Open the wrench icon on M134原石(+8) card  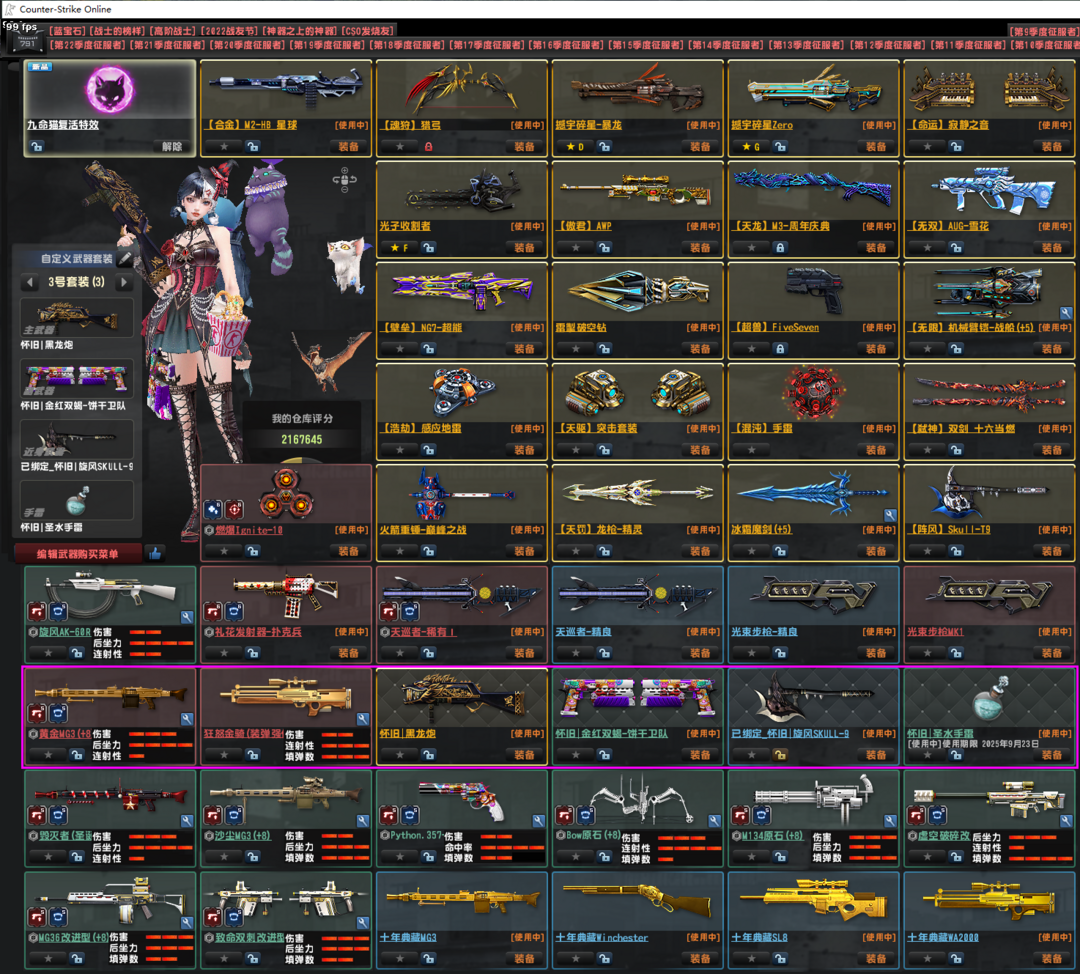pyautogui.click(x=890, y=820)
